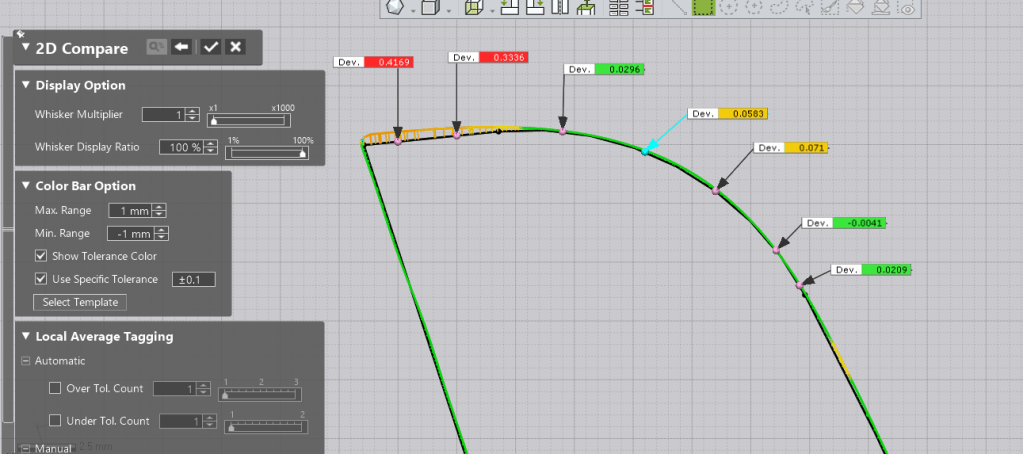The height and width of the screenshot is (454, 1023).
Task: Enable Over Tol. Count checkbox
Action: (x=55, y=388)
